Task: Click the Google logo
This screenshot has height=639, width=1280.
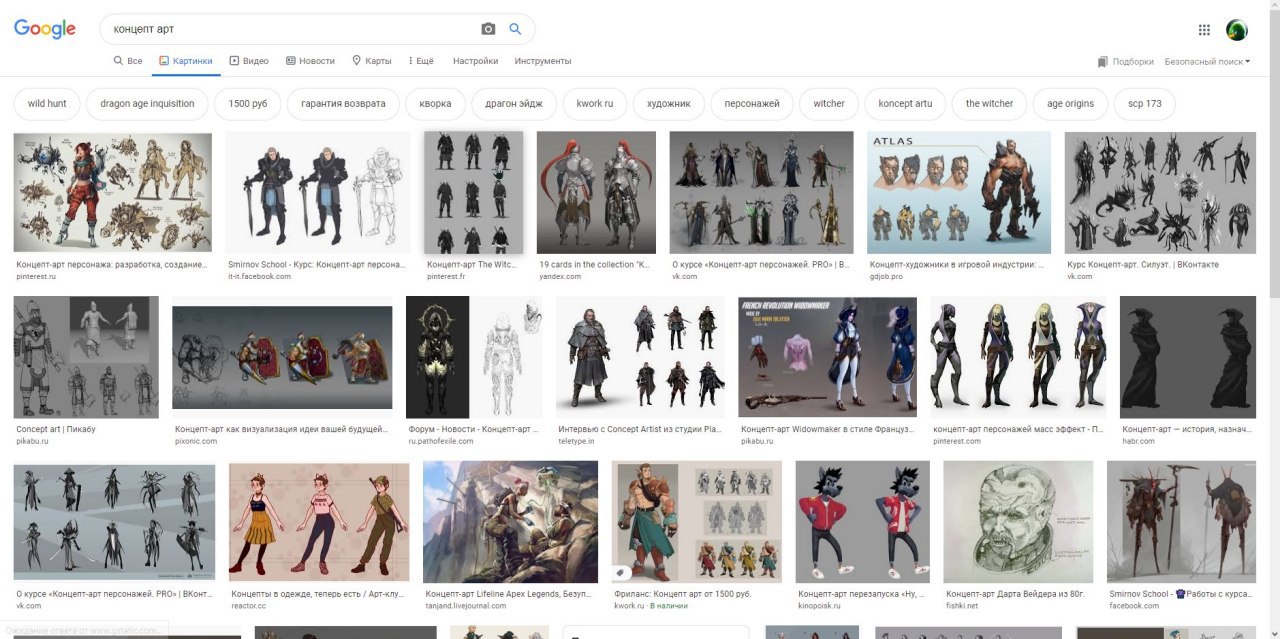Action: tap(45, 29)
